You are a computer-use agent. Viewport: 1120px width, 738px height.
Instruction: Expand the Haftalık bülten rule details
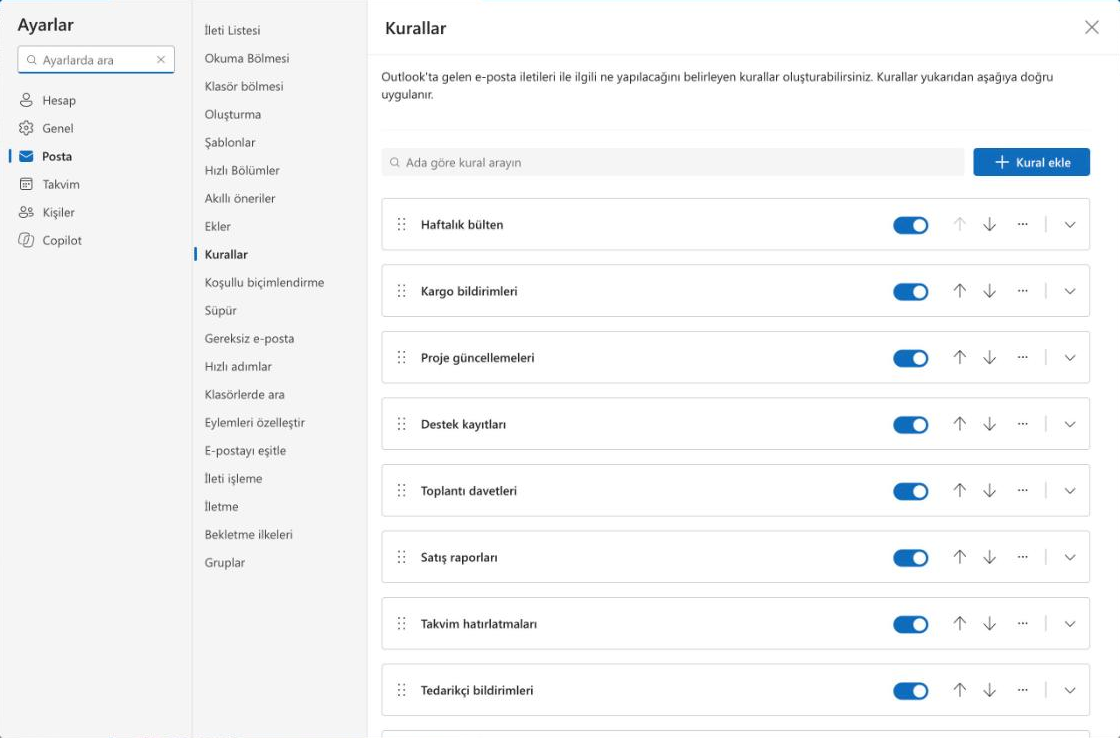1069,224
